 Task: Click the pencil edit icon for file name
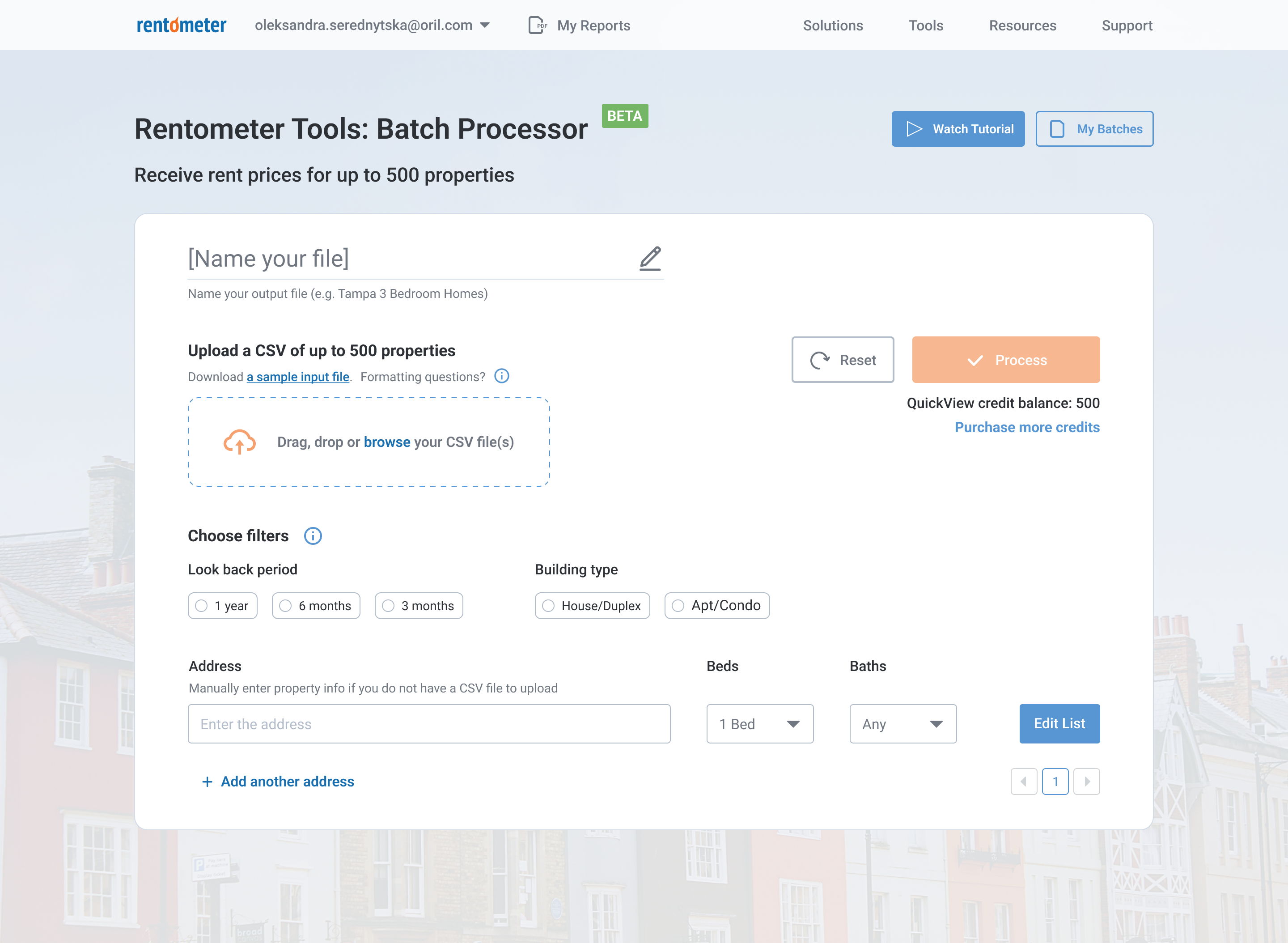650,259
